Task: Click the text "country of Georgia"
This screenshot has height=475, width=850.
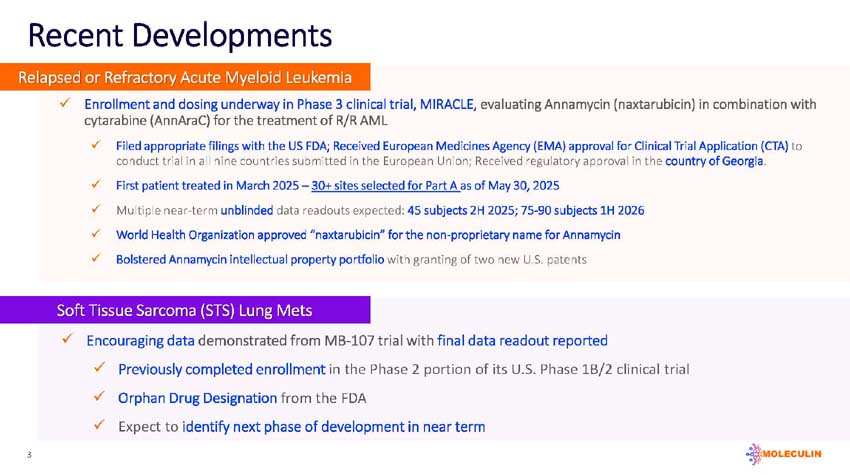Action: pyautogui.click(x=714, y=161)
